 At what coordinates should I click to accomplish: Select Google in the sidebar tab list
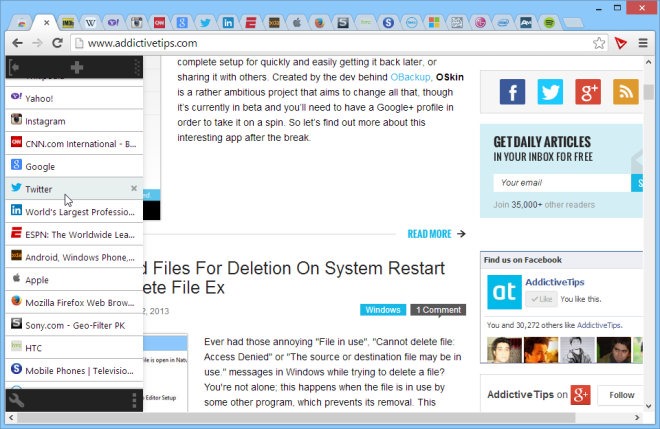click(x=74, y=166)
